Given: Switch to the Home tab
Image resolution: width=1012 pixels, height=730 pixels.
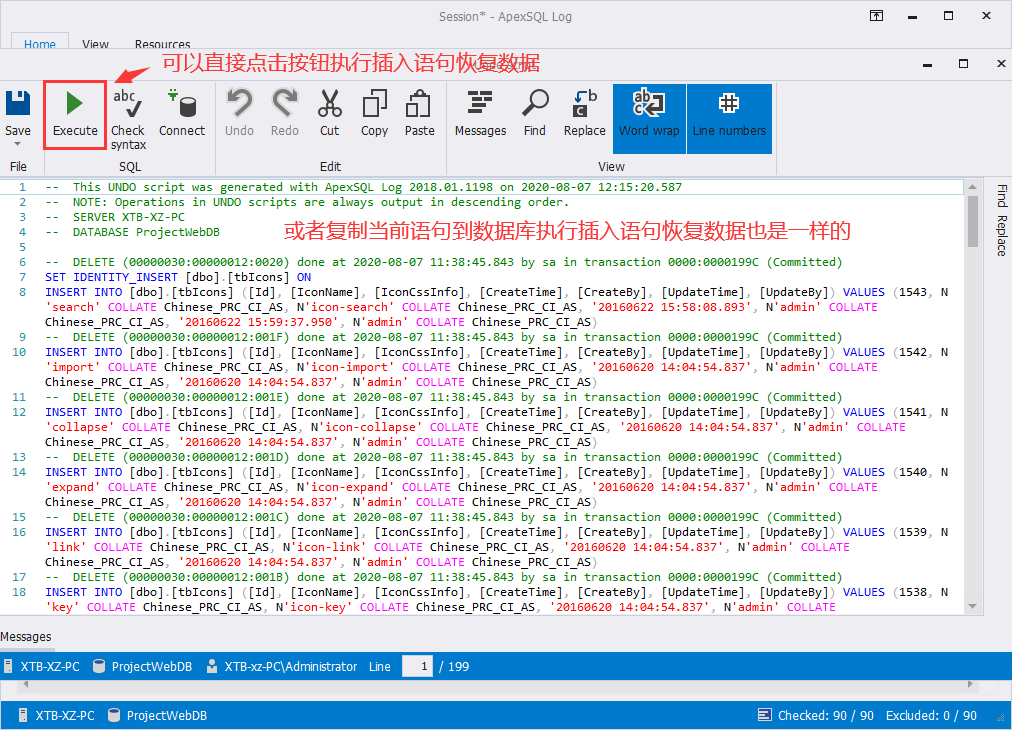Looking at the screenshot, I should (x=40, y=44).
